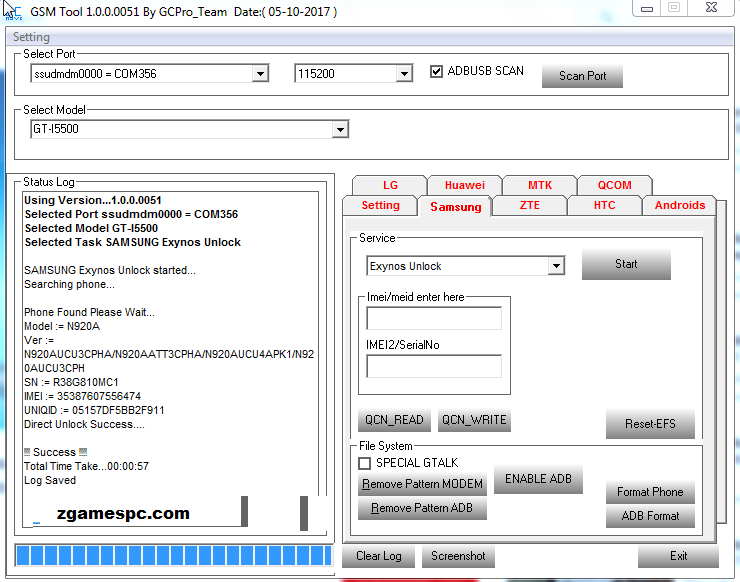Switch to the LG tab

390,185
